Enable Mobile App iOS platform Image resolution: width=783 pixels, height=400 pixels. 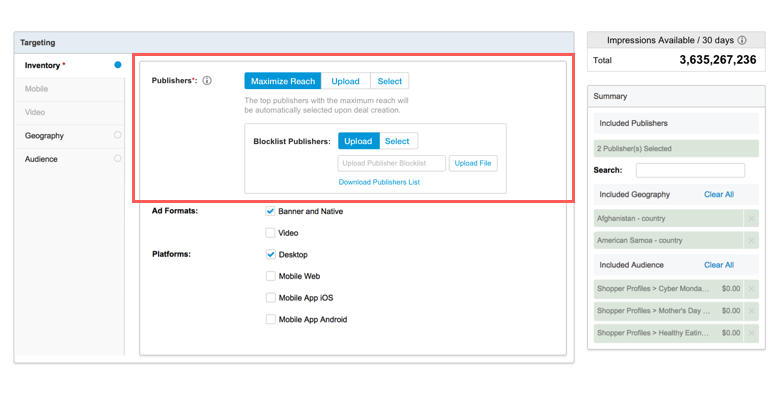[x=270, y=298]
